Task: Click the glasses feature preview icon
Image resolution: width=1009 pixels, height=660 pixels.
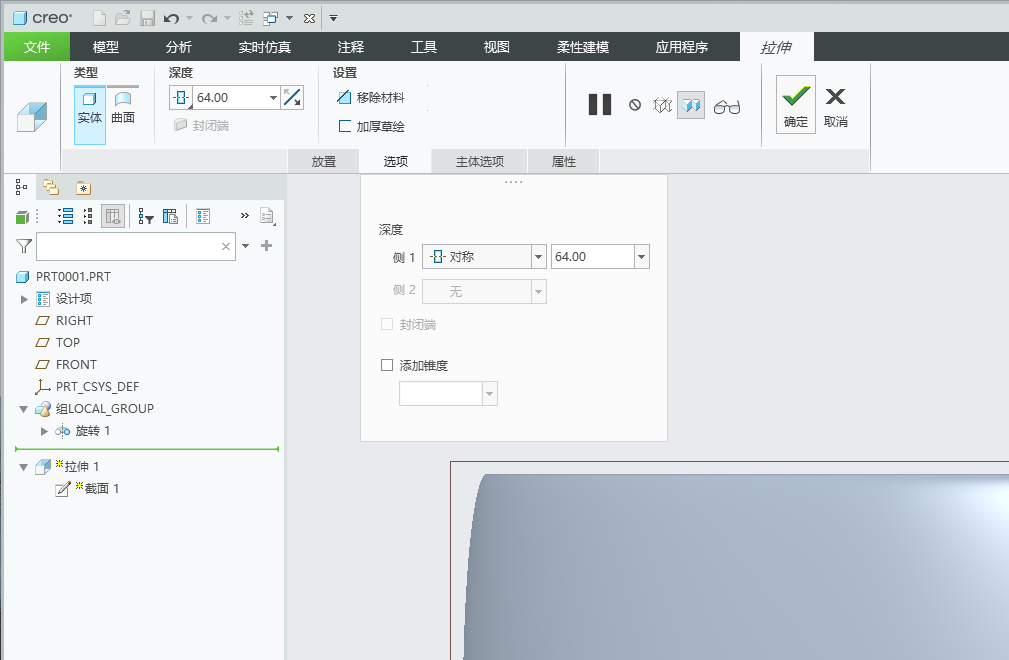Action: [x=727, y=104]
